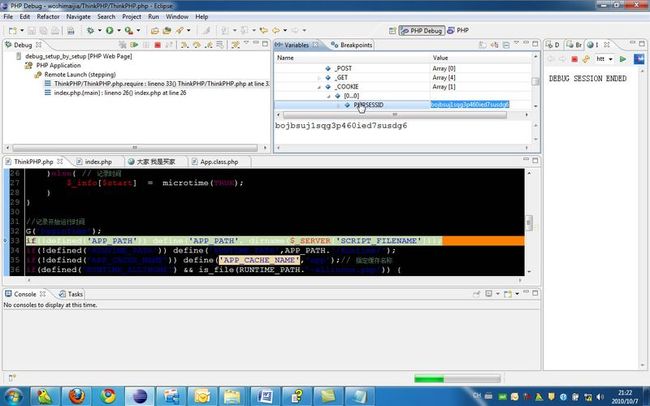
Task: Close the ThinkPHP.php editor tab
Action: (60, 161)
